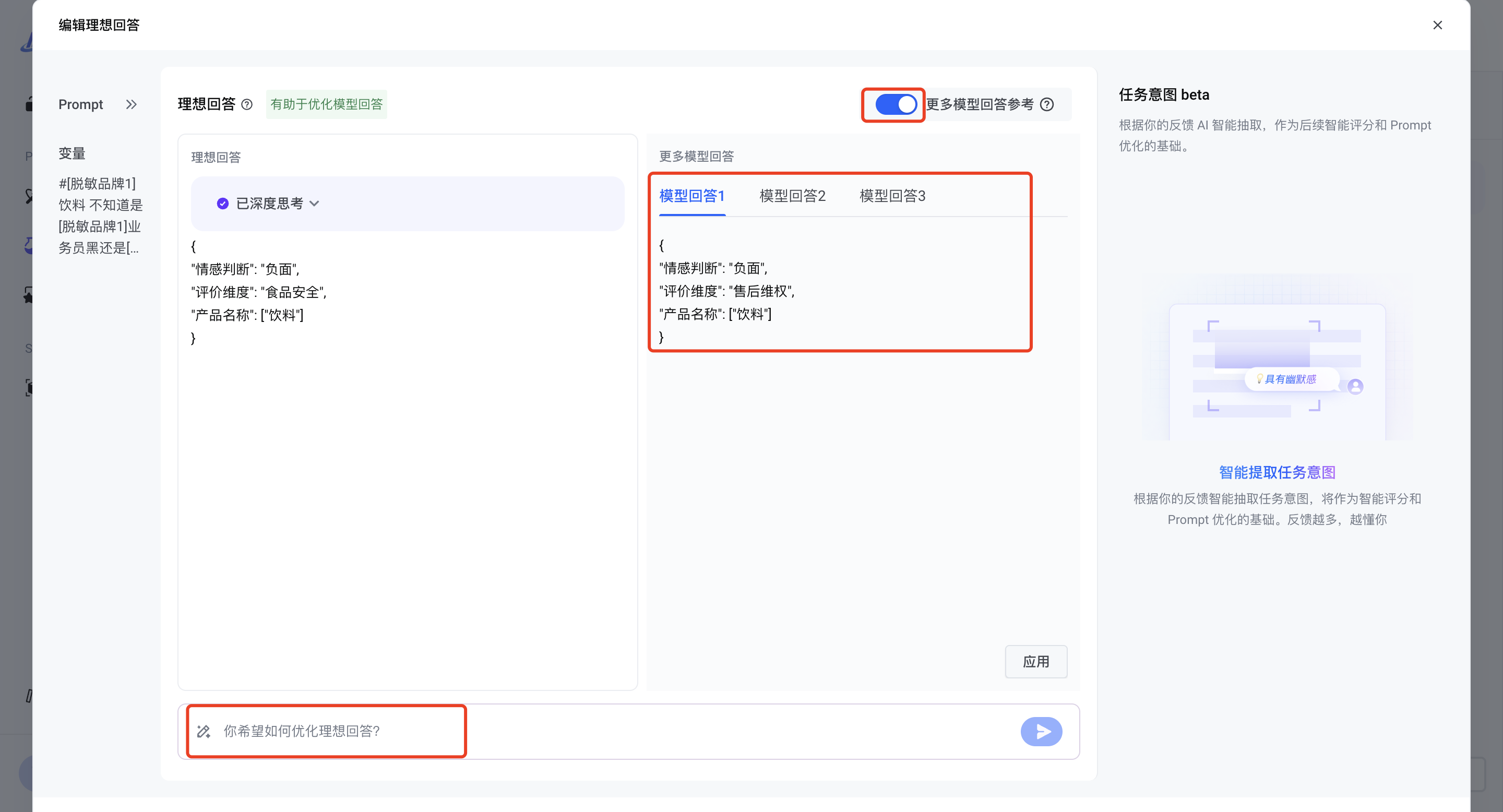1503x812 pixels.
Task: Close the 编辑理想回答 dialog
Action: (1437, 25)
